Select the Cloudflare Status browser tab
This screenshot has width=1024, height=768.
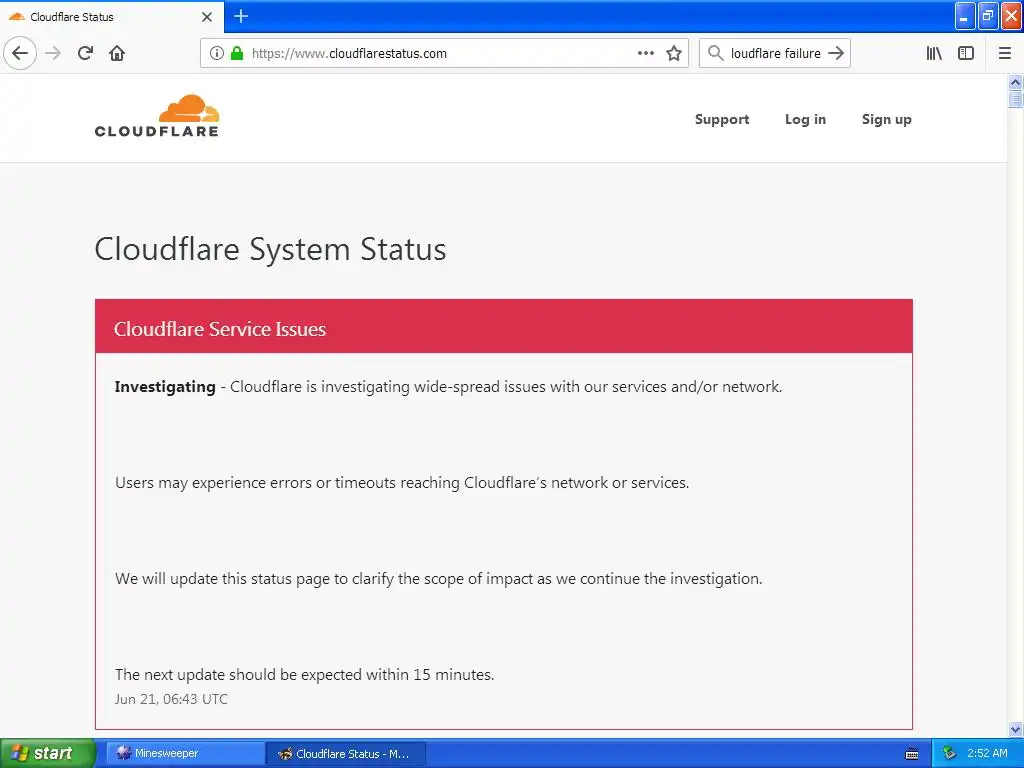112,17
